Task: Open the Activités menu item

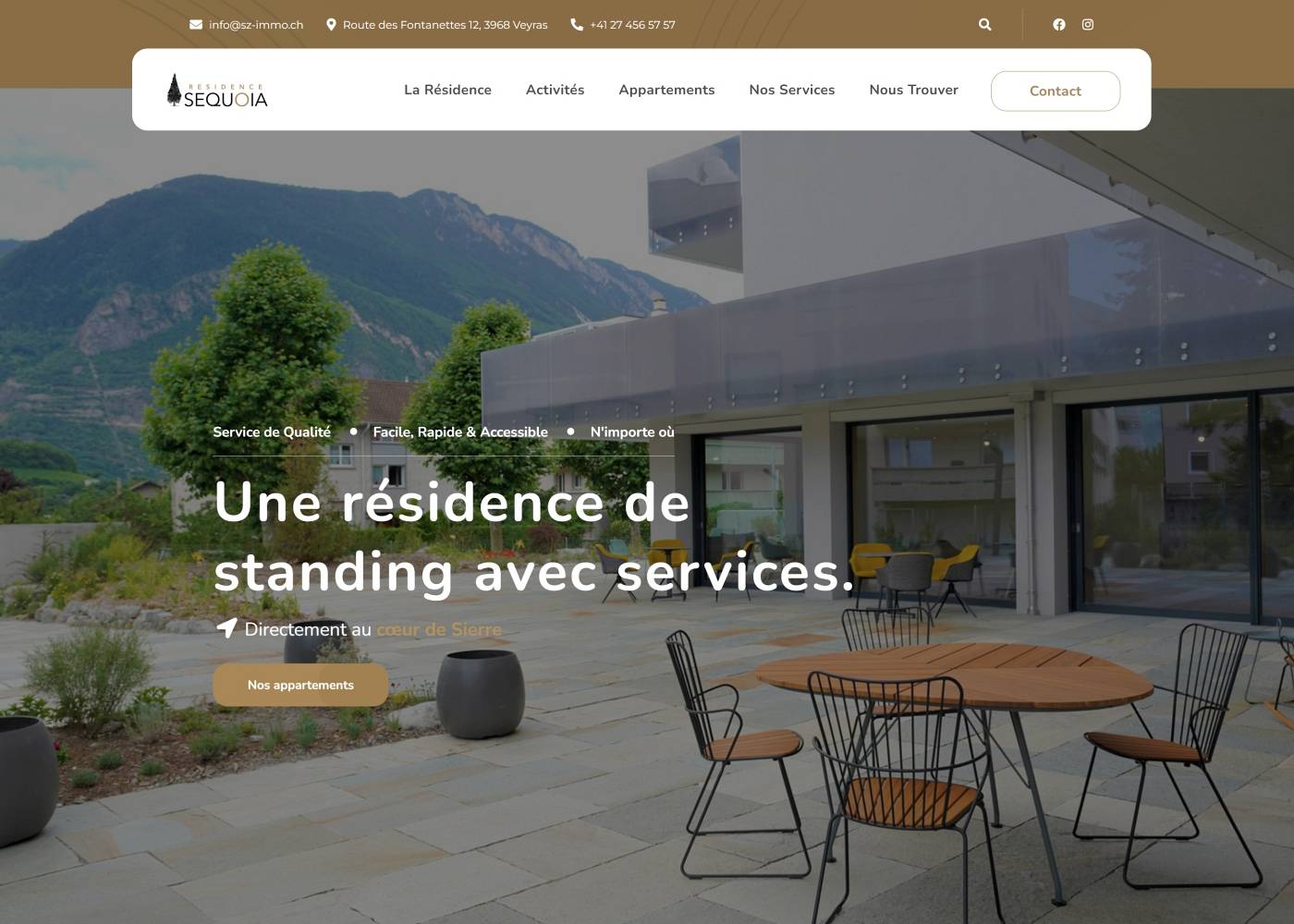Action: tap(555, 90)
